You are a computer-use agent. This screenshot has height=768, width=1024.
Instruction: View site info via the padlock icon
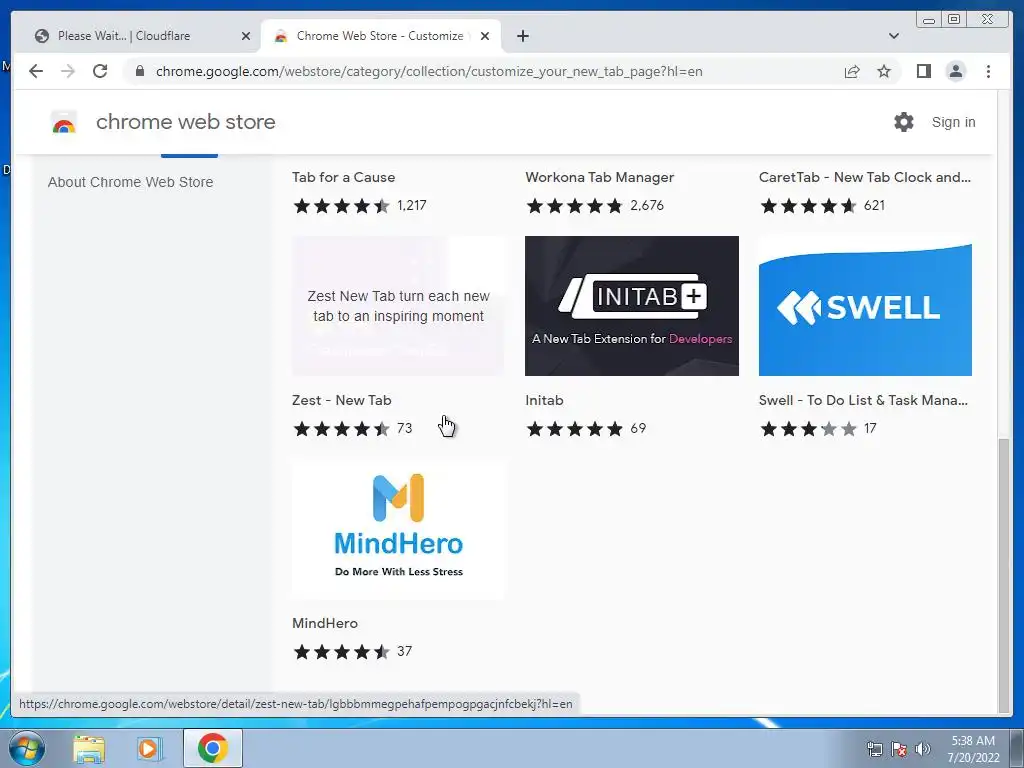click(140, 71)
